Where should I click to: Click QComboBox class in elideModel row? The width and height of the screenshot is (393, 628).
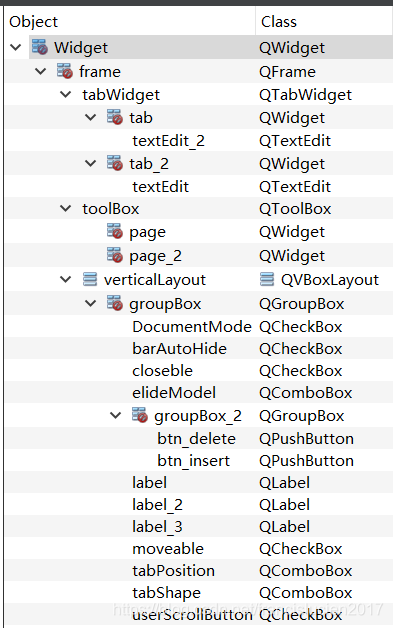point(305,393)
